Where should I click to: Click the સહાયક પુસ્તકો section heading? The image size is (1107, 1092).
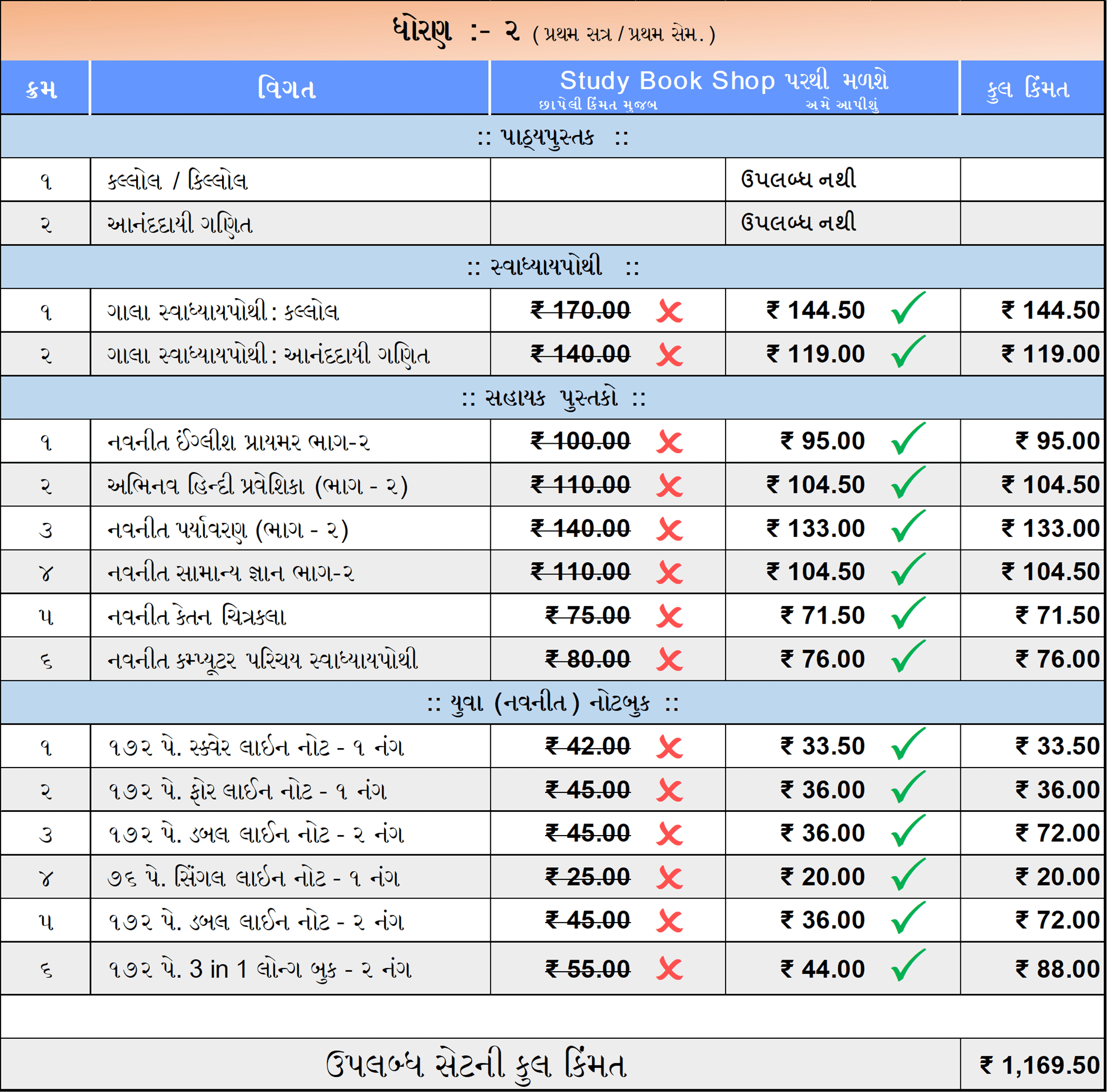552,398
